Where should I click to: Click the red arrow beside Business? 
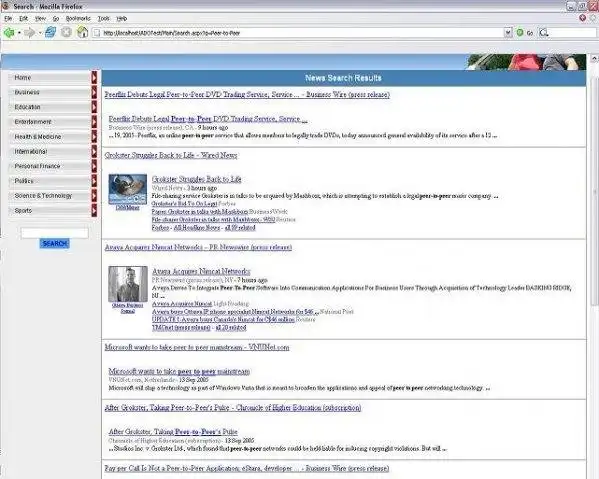click(94, 92)
